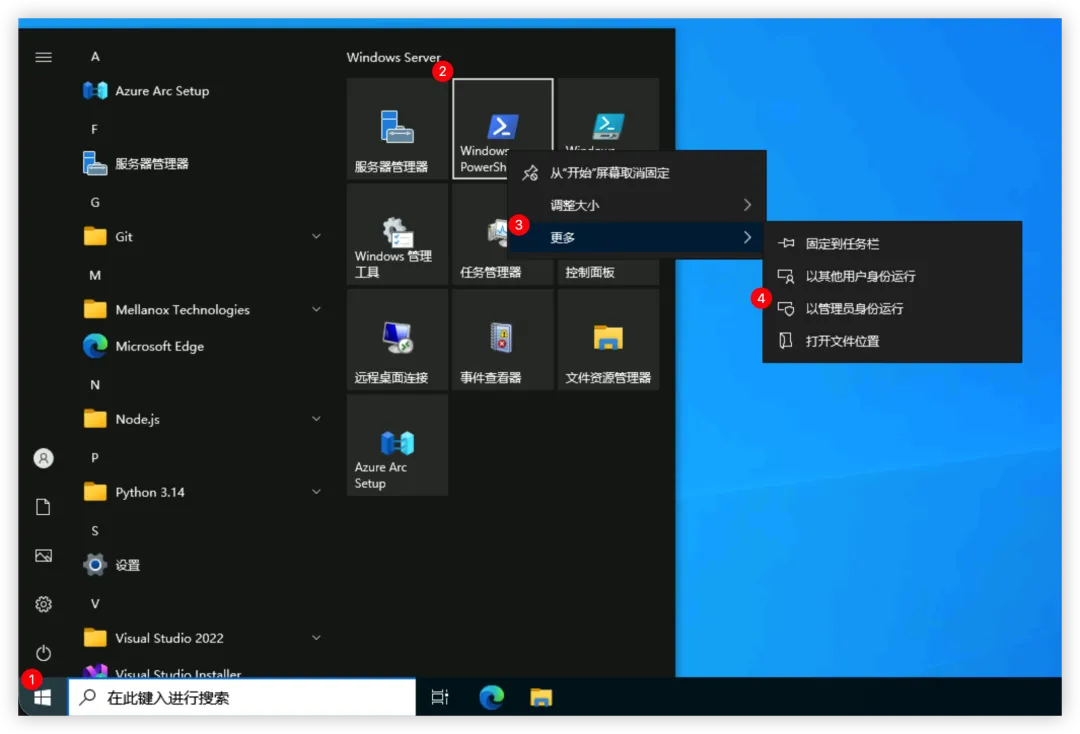Screen dimensions: 1080x734
Task: Expand the Visual Studio 2022 chevron
Action: coord(316,638)
